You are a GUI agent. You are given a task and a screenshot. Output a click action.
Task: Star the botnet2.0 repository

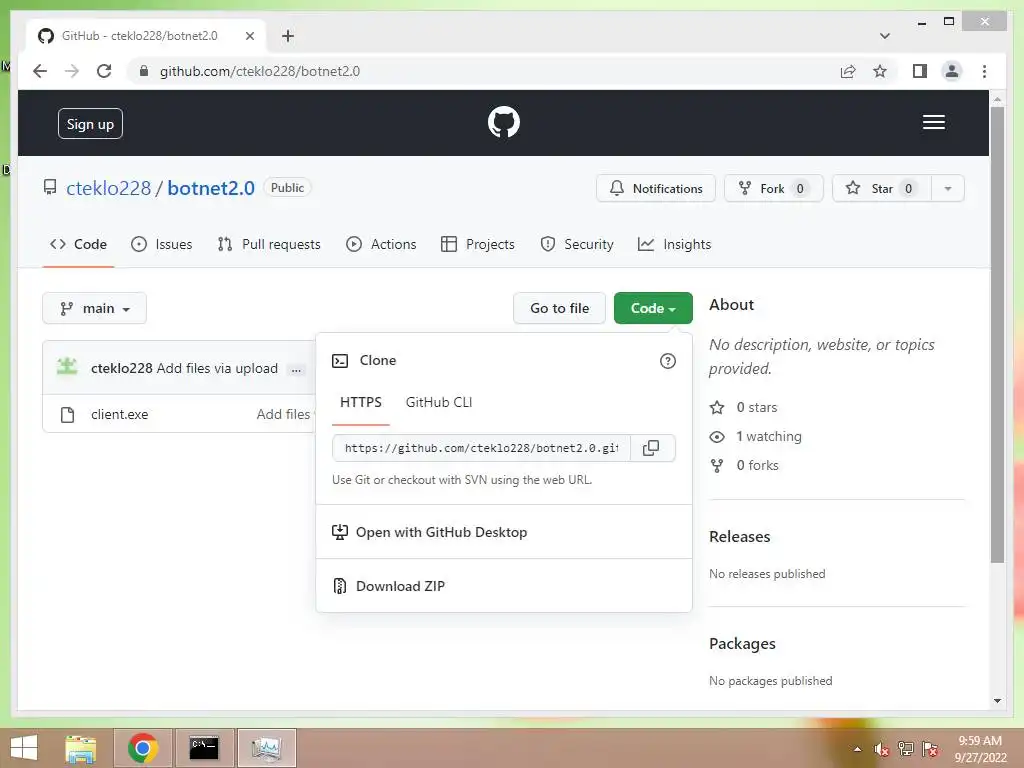pyautogui.click(x=881, y=189)
